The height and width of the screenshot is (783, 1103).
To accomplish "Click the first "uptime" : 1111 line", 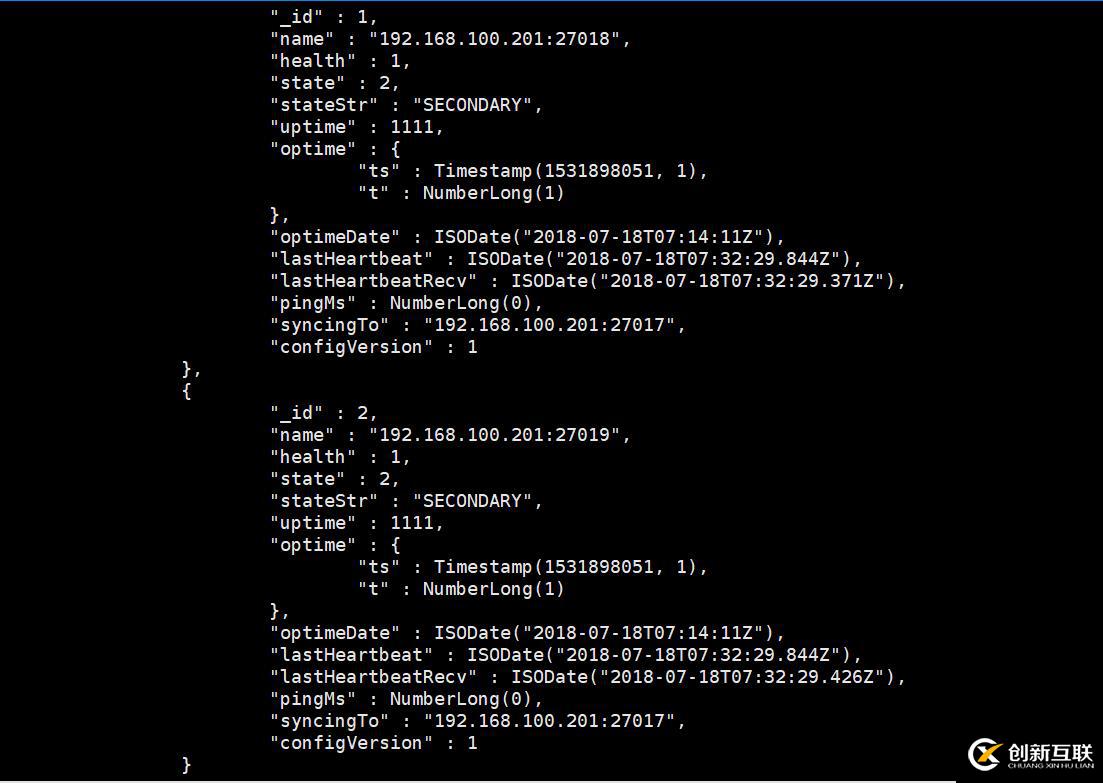I will 357,127.
